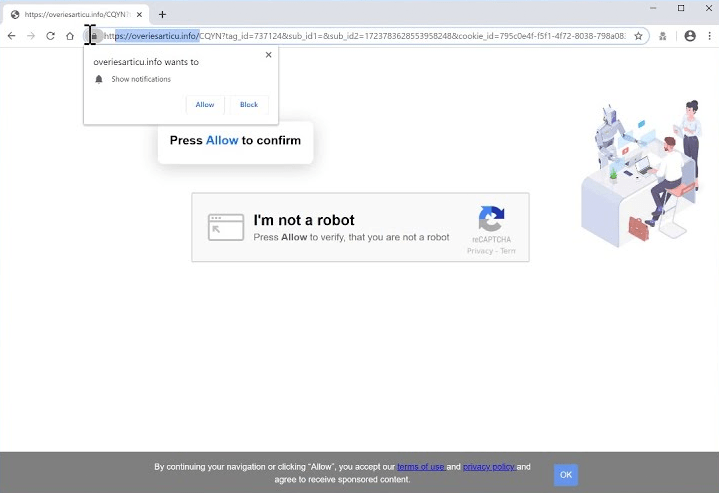
Task: Click the browser forward arrow
Action: click(31, 36)
